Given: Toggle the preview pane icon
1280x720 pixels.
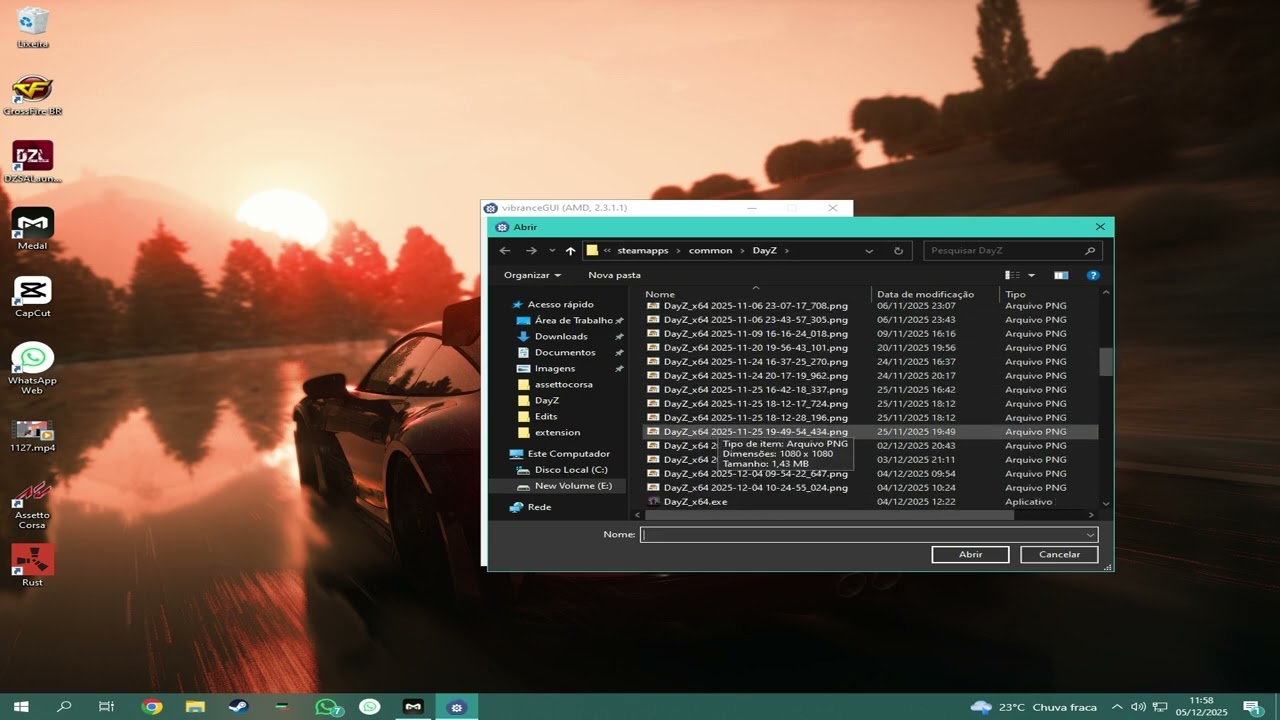Looking at the screenshot, I should click(1061, 275).
